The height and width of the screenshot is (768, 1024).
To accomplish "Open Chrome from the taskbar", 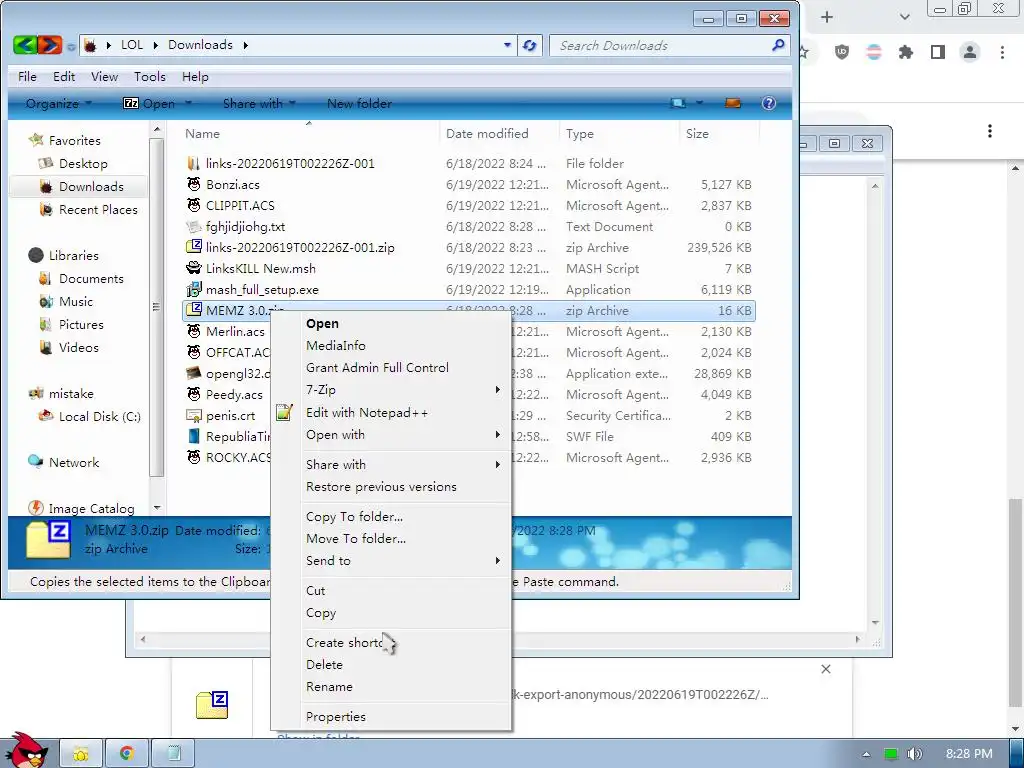I will [x=127, y=754].
